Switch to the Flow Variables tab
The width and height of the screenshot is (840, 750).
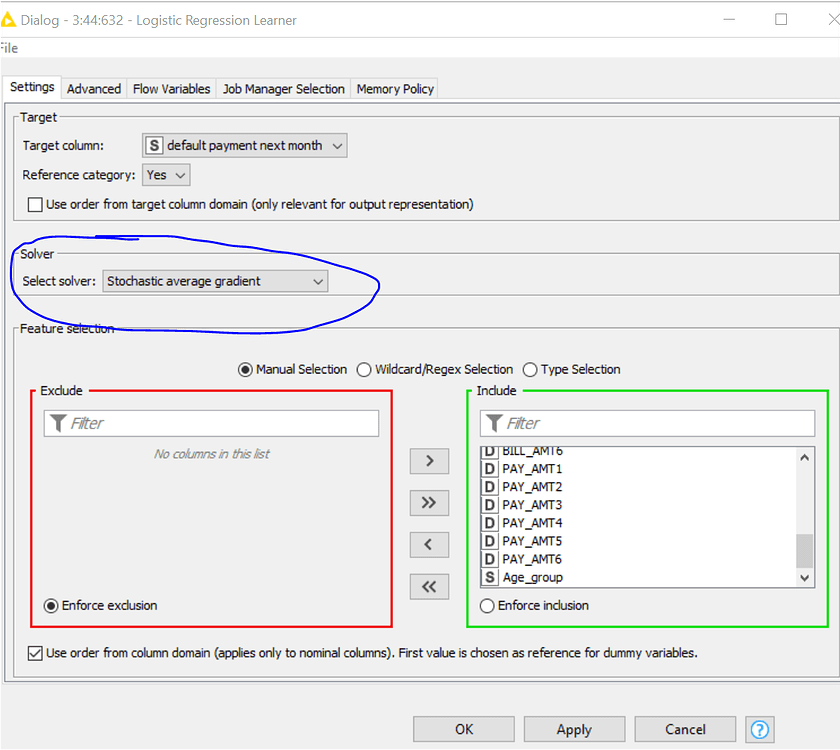coord(171,88)
